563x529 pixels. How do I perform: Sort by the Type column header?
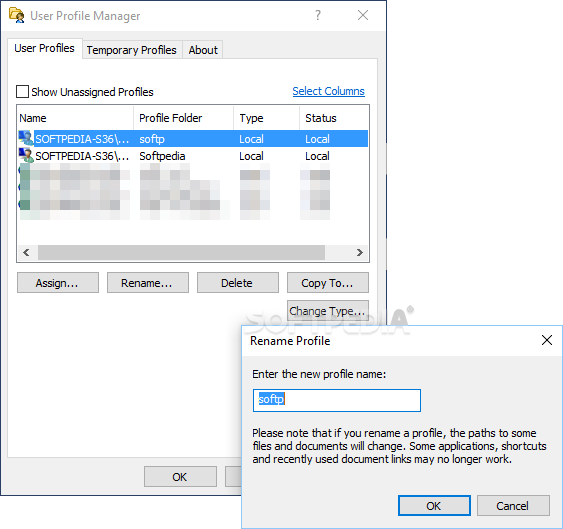pyautogui.click(x=266, y=118)
